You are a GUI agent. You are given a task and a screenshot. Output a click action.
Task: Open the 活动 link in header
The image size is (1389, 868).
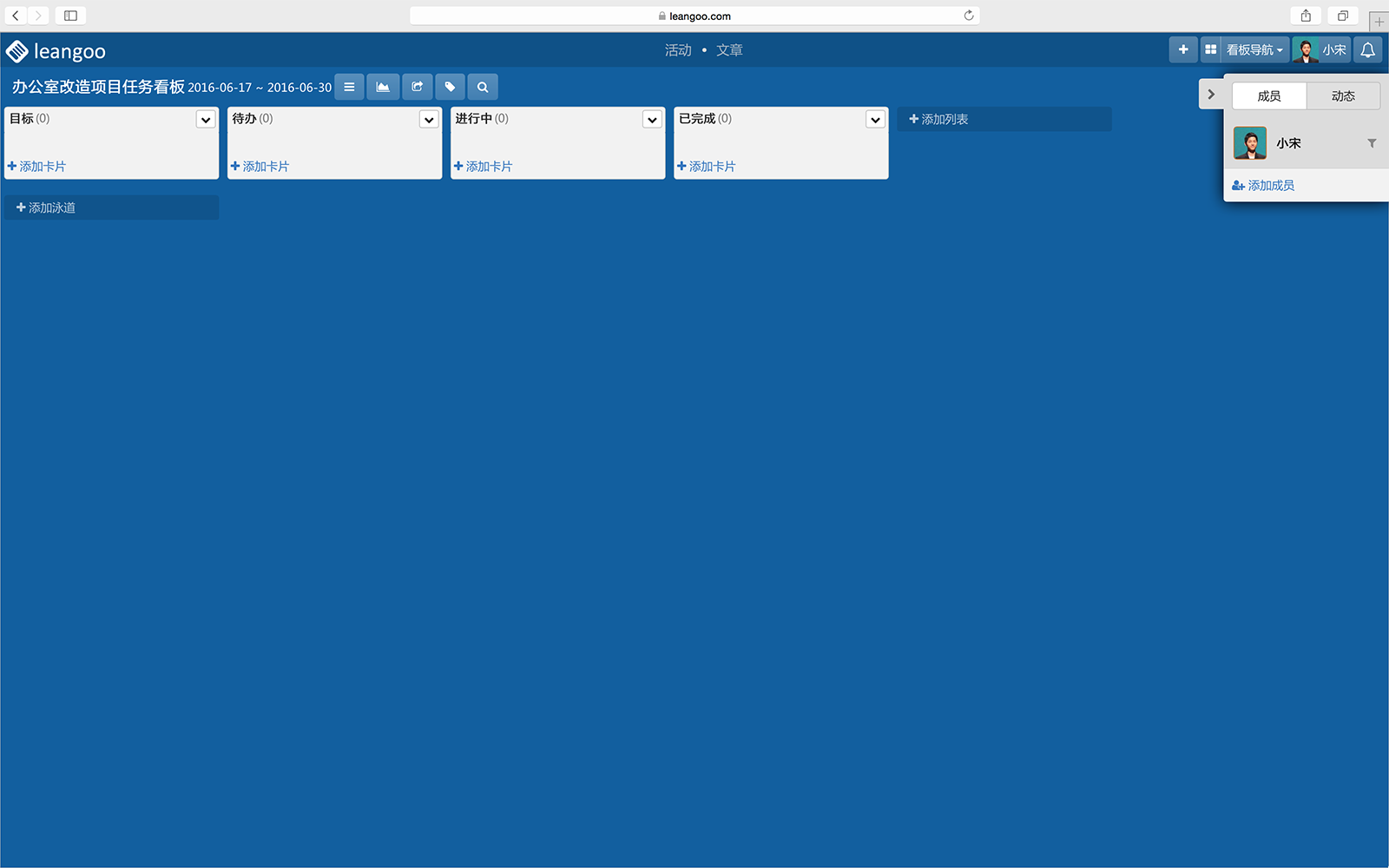[x=678, y=50]
